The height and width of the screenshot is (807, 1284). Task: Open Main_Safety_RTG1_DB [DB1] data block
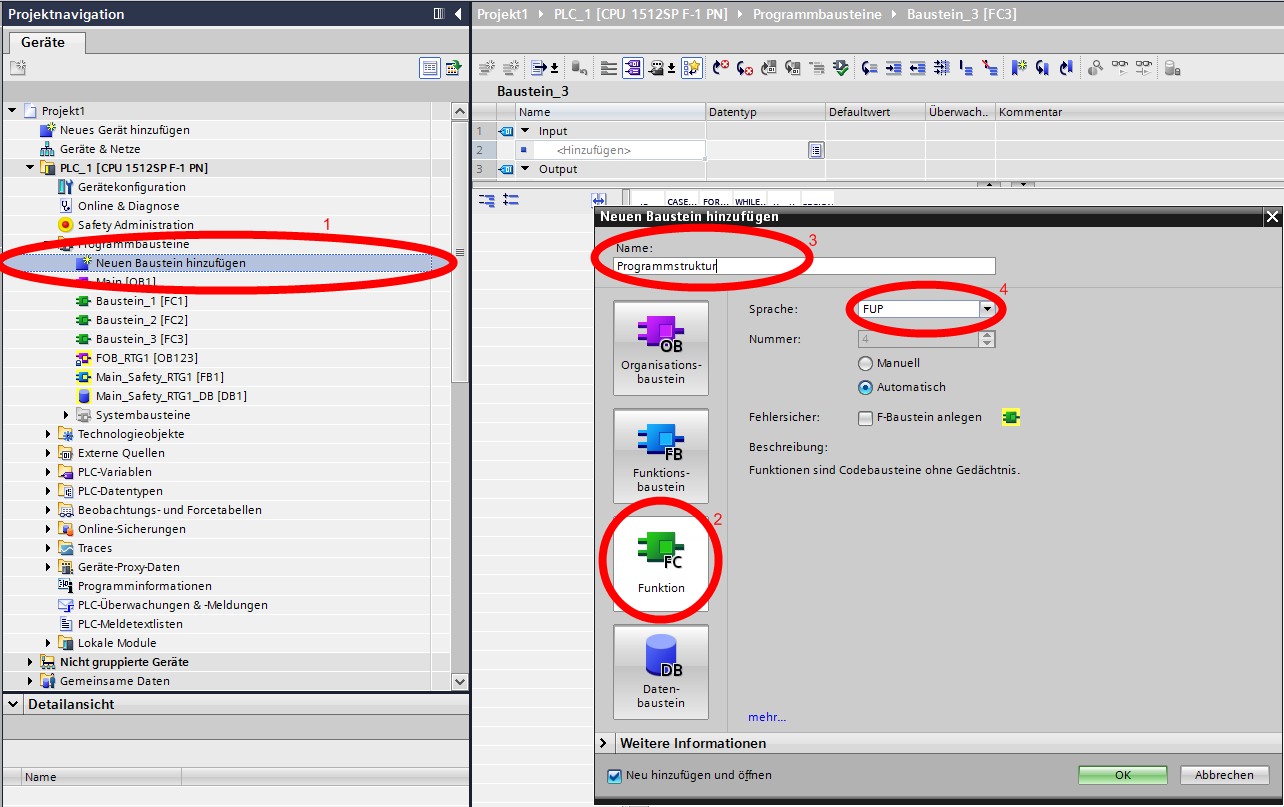[x=170, y=396]
